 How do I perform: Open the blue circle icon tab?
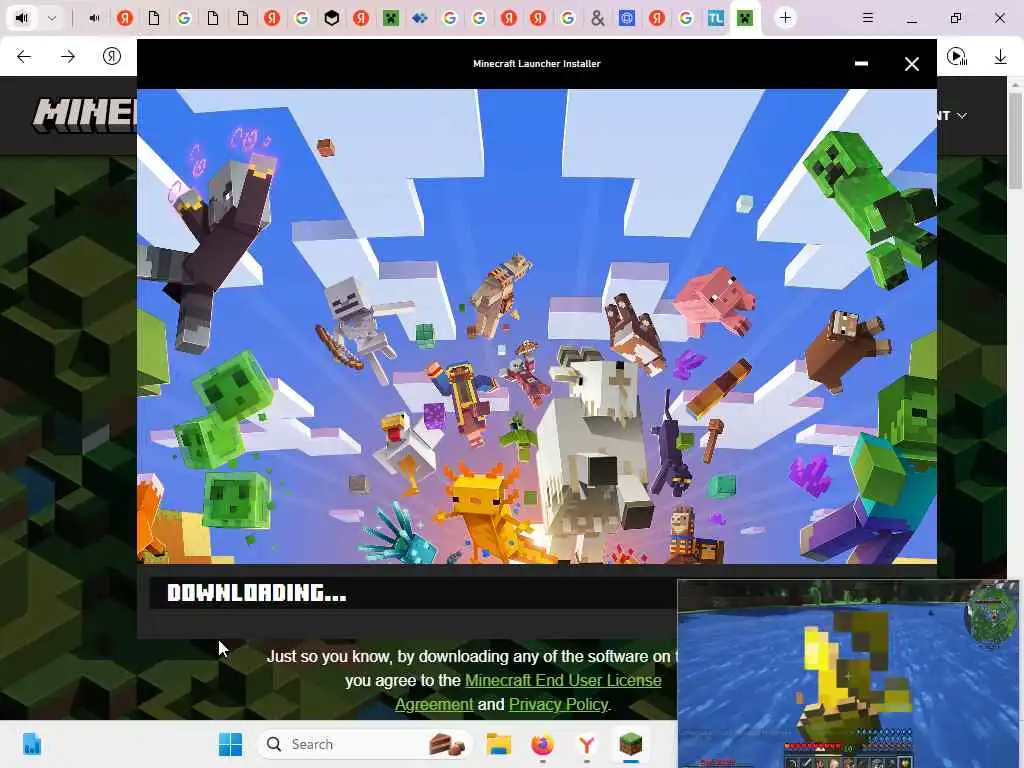point(627,18)
